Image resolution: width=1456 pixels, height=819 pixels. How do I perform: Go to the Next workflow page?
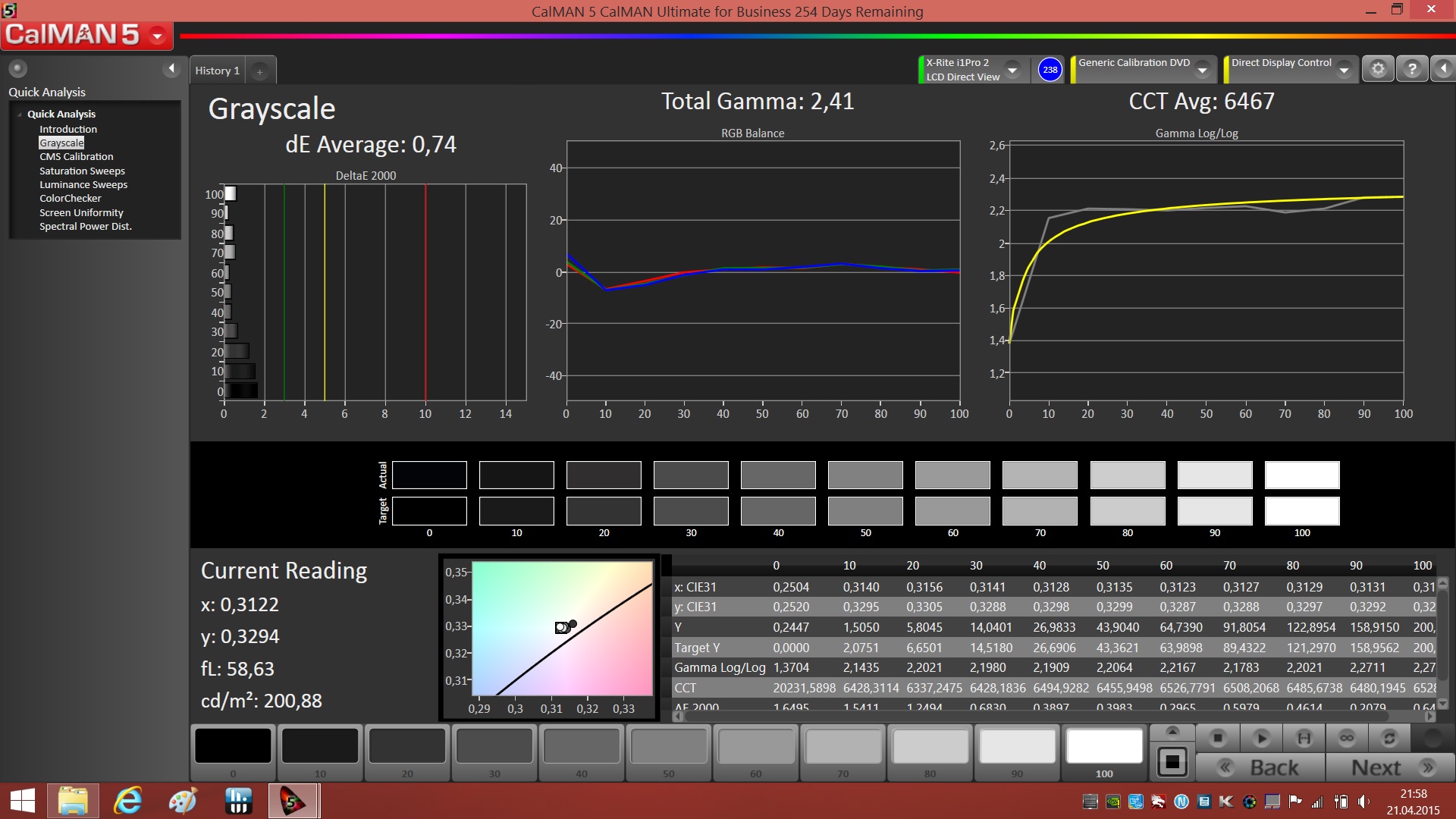[x=1391, y=767]
